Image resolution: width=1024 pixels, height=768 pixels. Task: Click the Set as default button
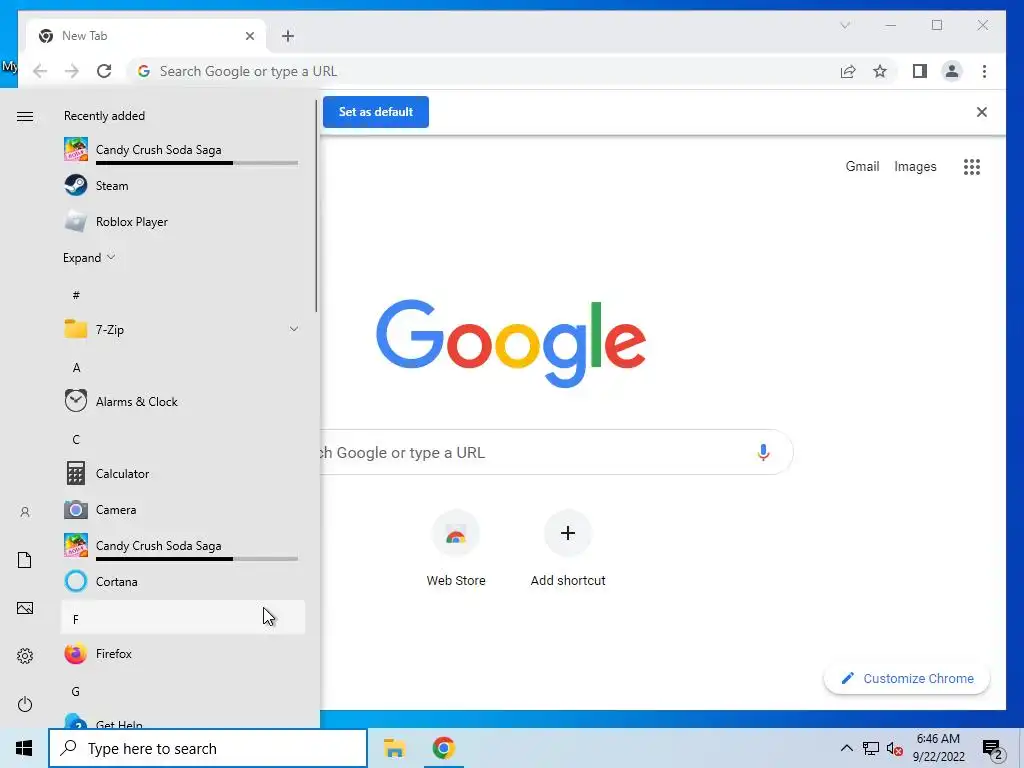pyautogui.click(x=376, y=112)
